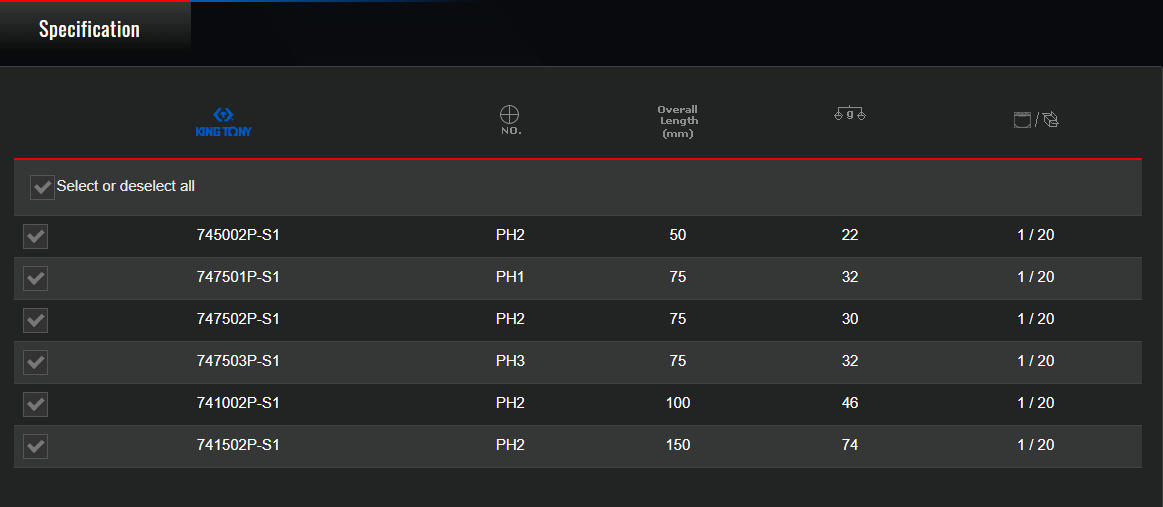Deselect the checkbox for 741002P-S1

pos(36,405)
